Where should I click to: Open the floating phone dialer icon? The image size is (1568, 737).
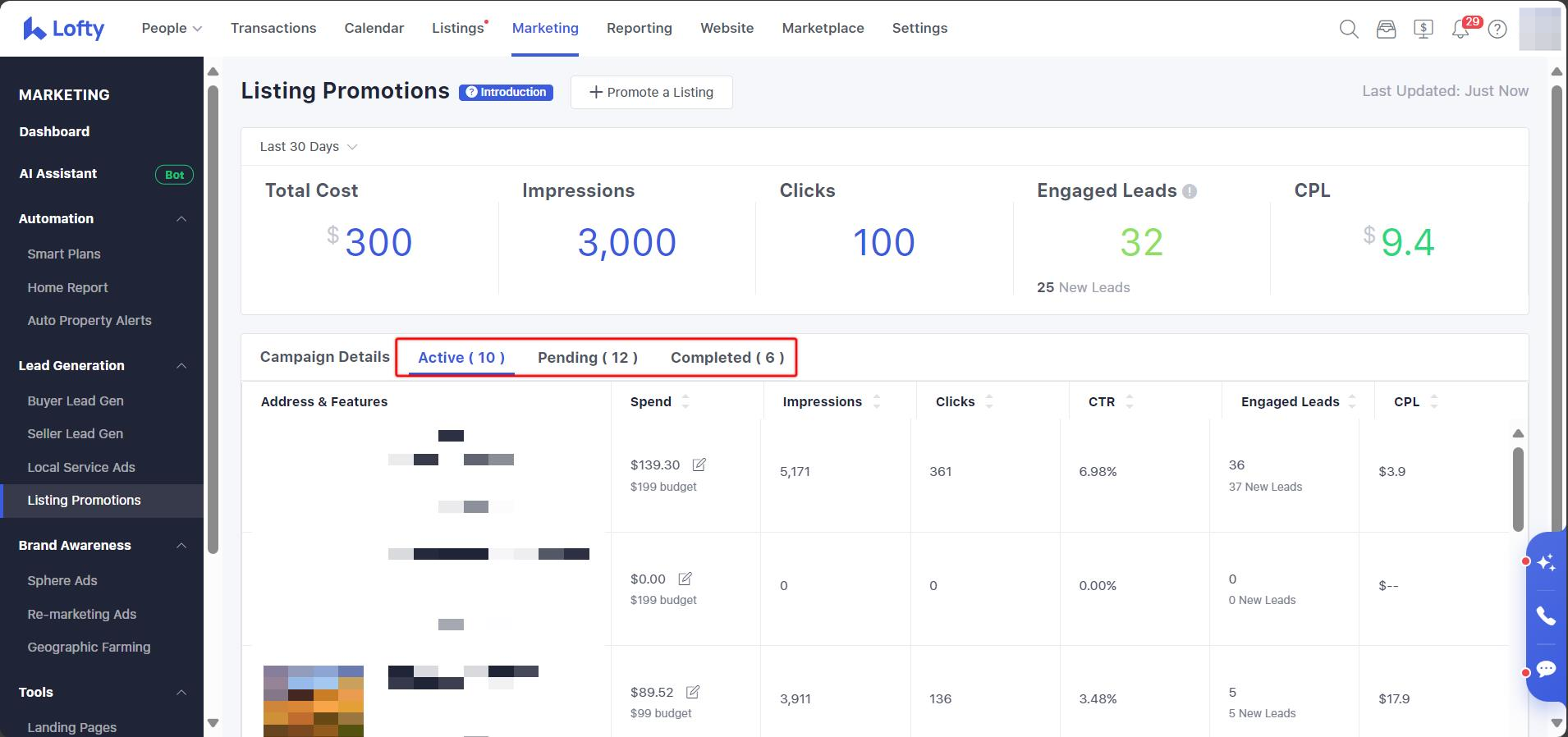[1546, 616]
